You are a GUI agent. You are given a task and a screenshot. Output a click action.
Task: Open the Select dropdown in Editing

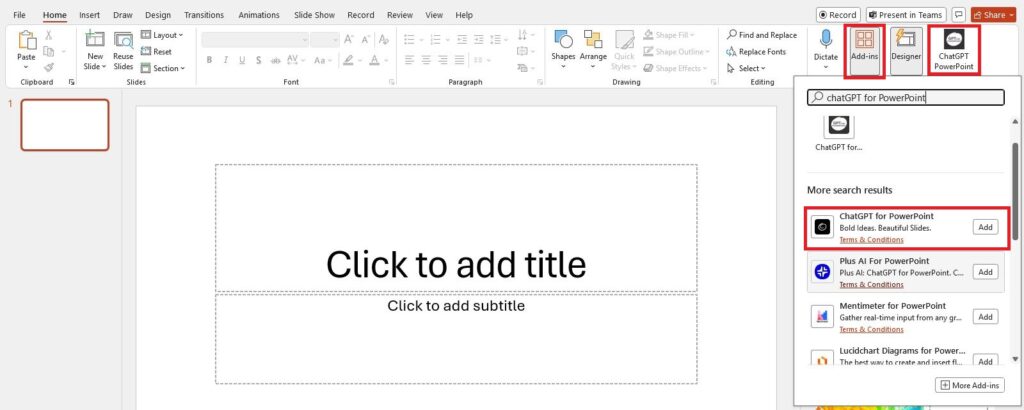745,68
